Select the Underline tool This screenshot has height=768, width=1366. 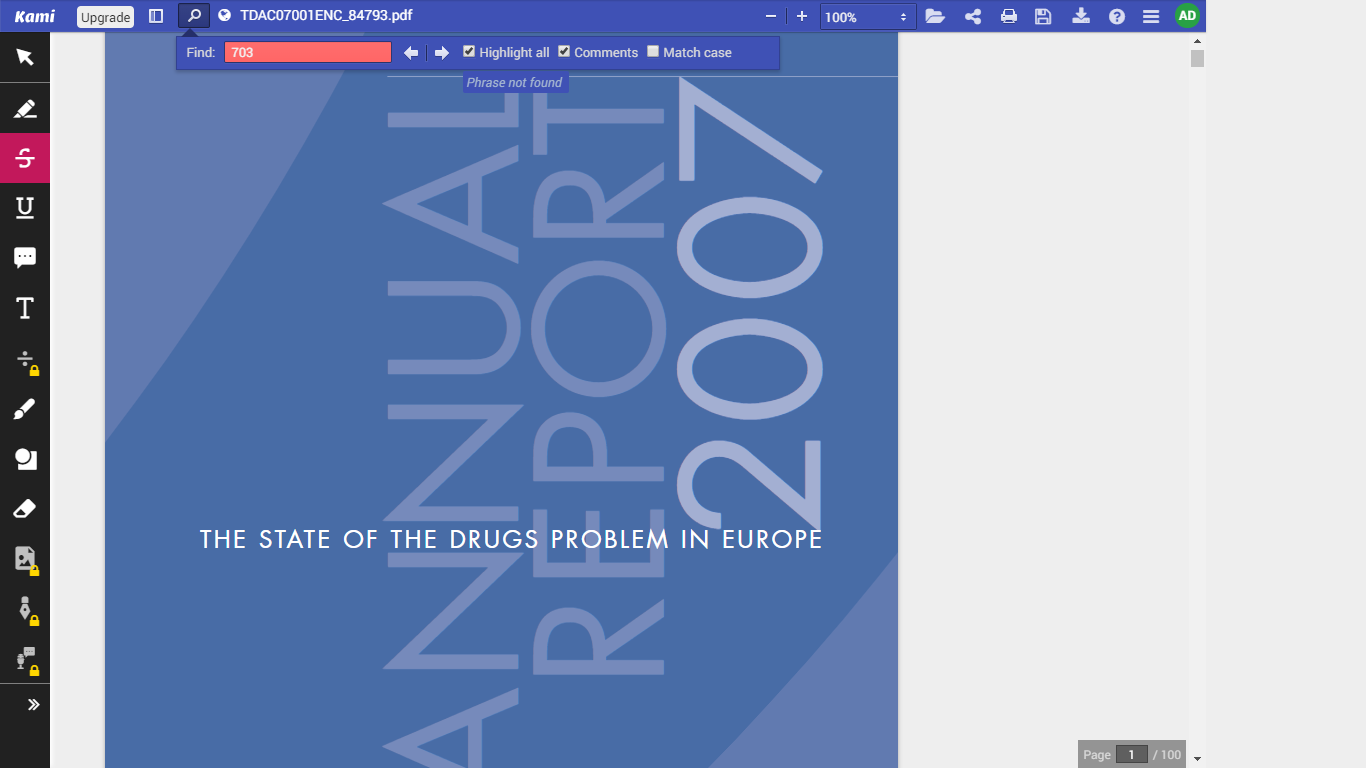[25, 208]
